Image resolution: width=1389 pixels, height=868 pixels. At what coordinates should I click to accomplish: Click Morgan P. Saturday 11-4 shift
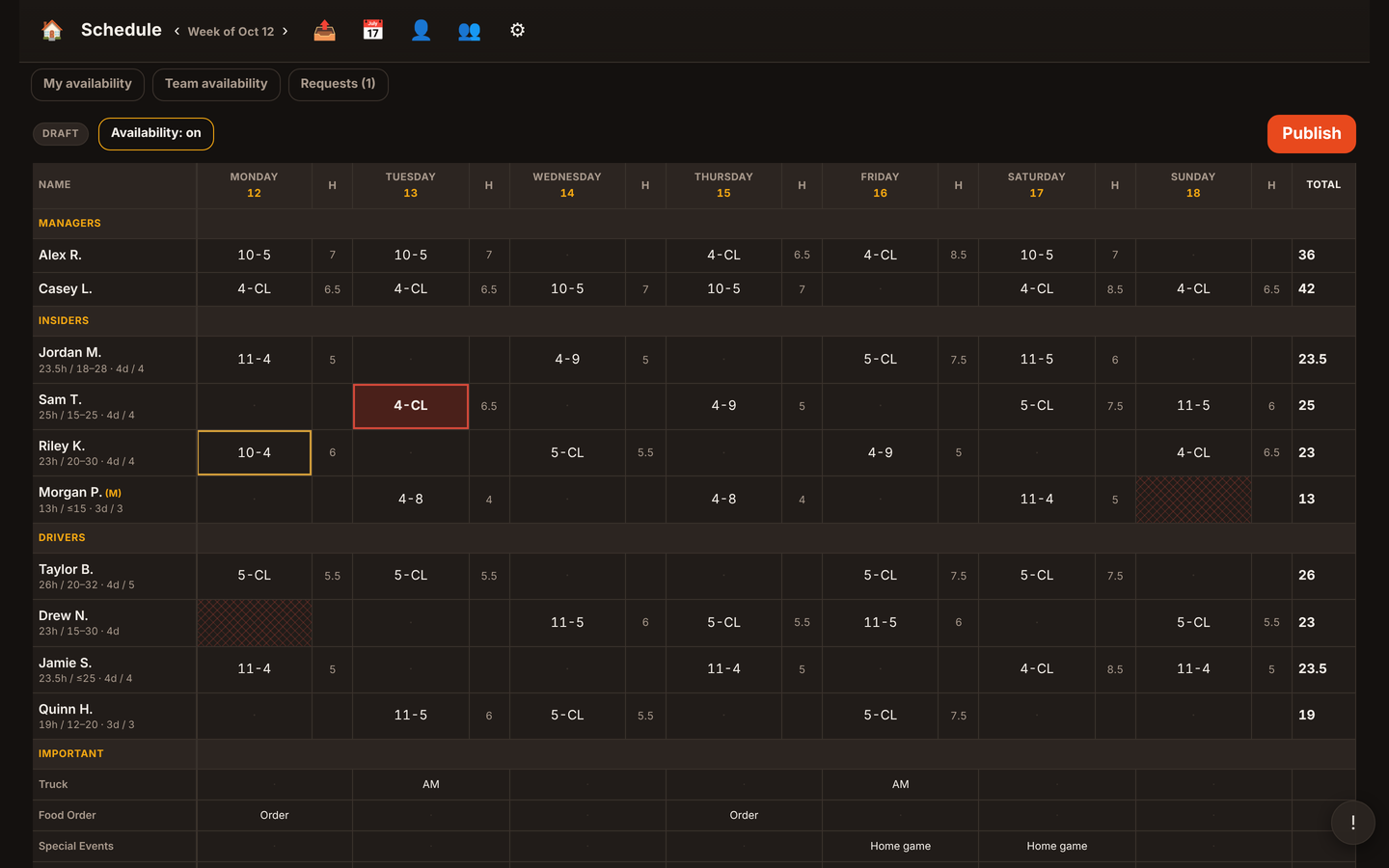[1037, 500]
